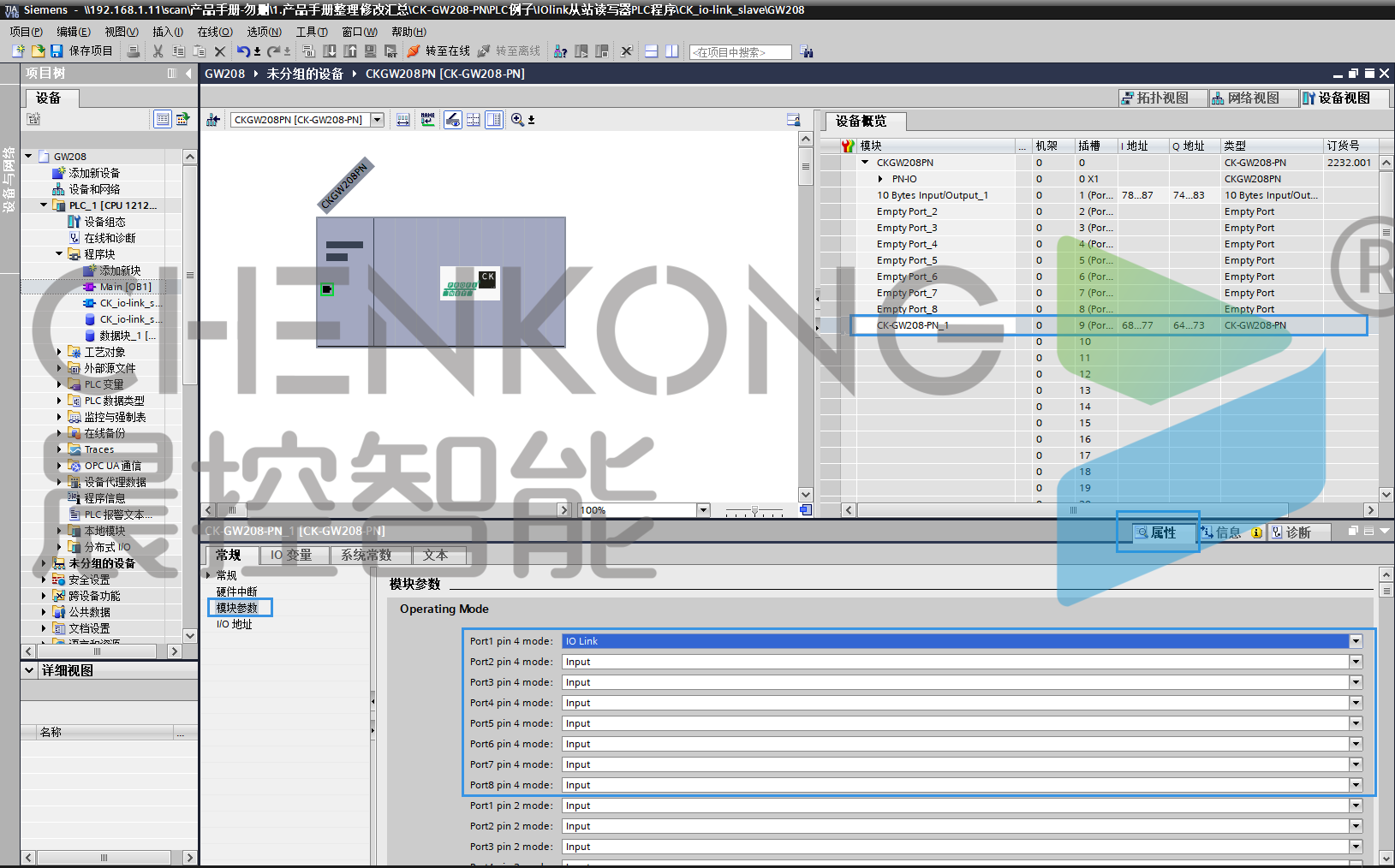Click the download to device icon
Viewport: 1395px width, 868px height.
pyautogui.click(x=330, y=51)
